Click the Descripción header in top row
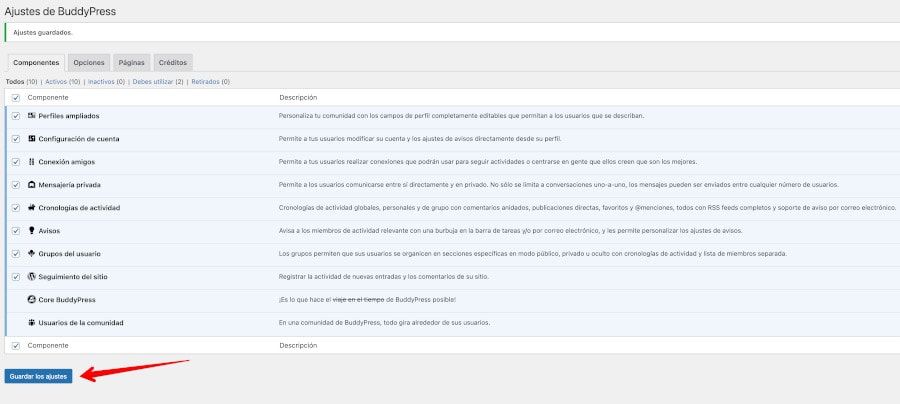The image size is (900, 404). point(298,98)
